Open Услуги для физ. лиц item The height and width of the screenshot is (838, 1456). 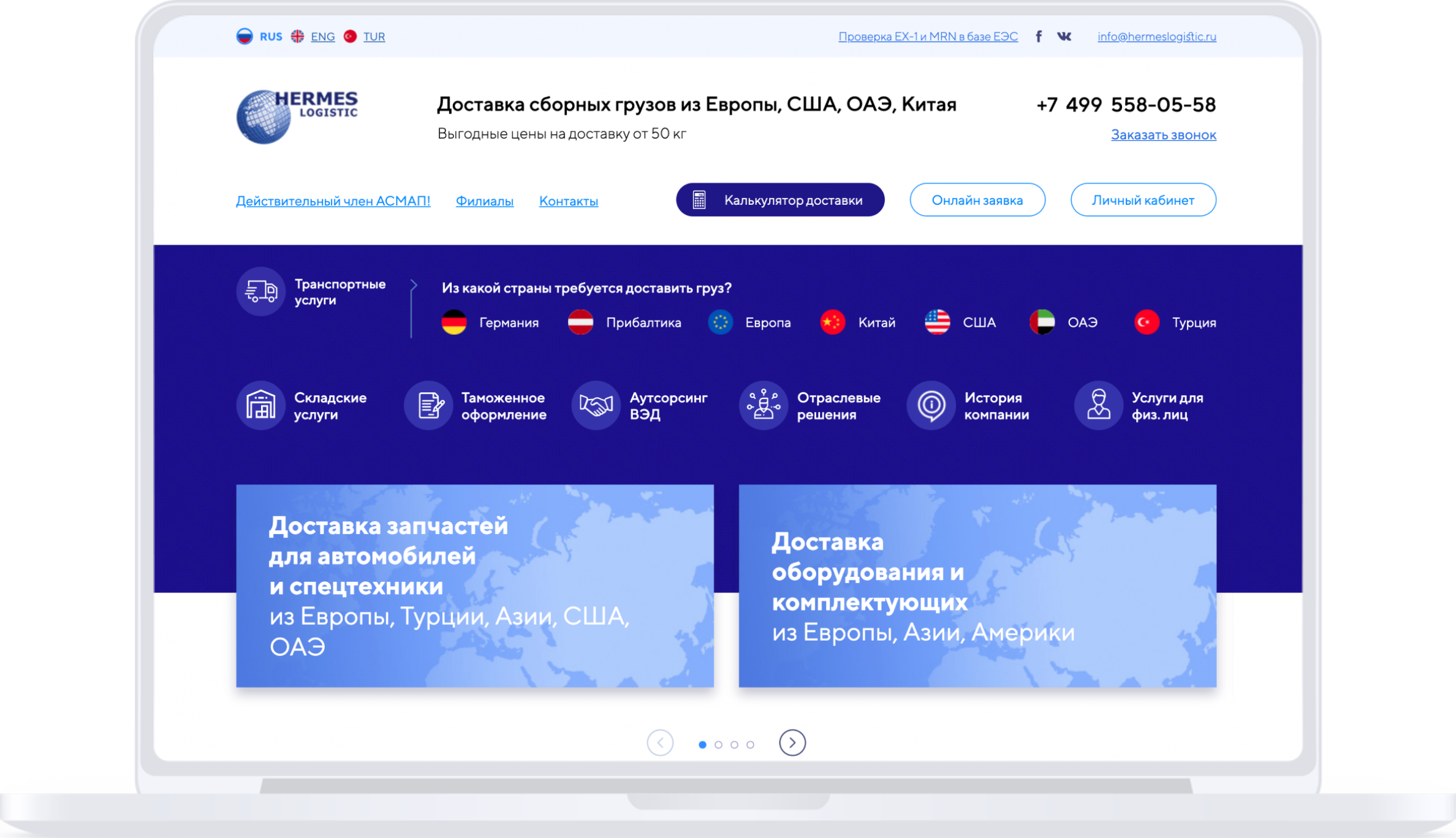coord(1168,406)
